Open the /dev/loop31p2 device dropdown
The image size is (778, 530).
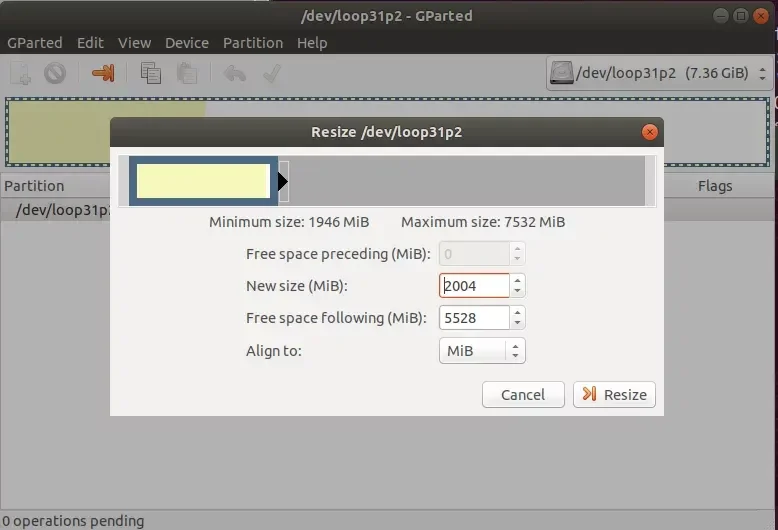pyautogui.click(x=658, y=73)
